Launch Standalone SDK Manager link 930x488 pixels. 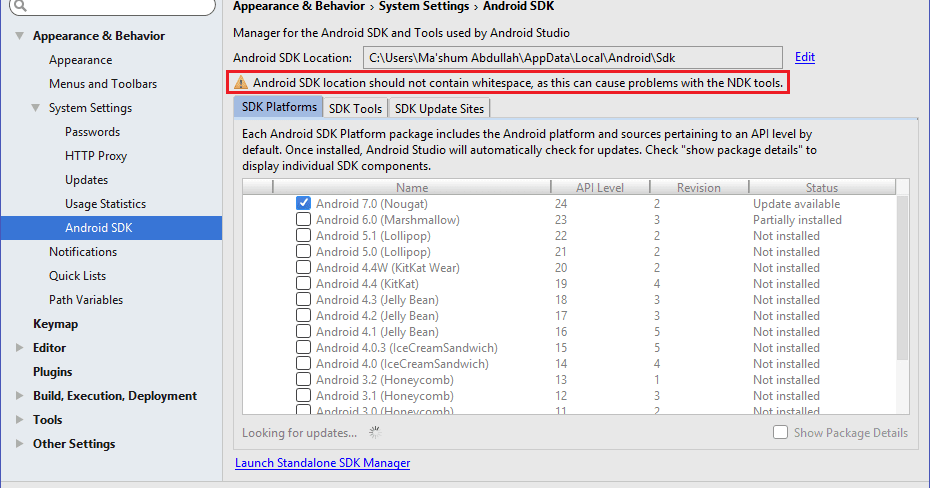(323, 463)
